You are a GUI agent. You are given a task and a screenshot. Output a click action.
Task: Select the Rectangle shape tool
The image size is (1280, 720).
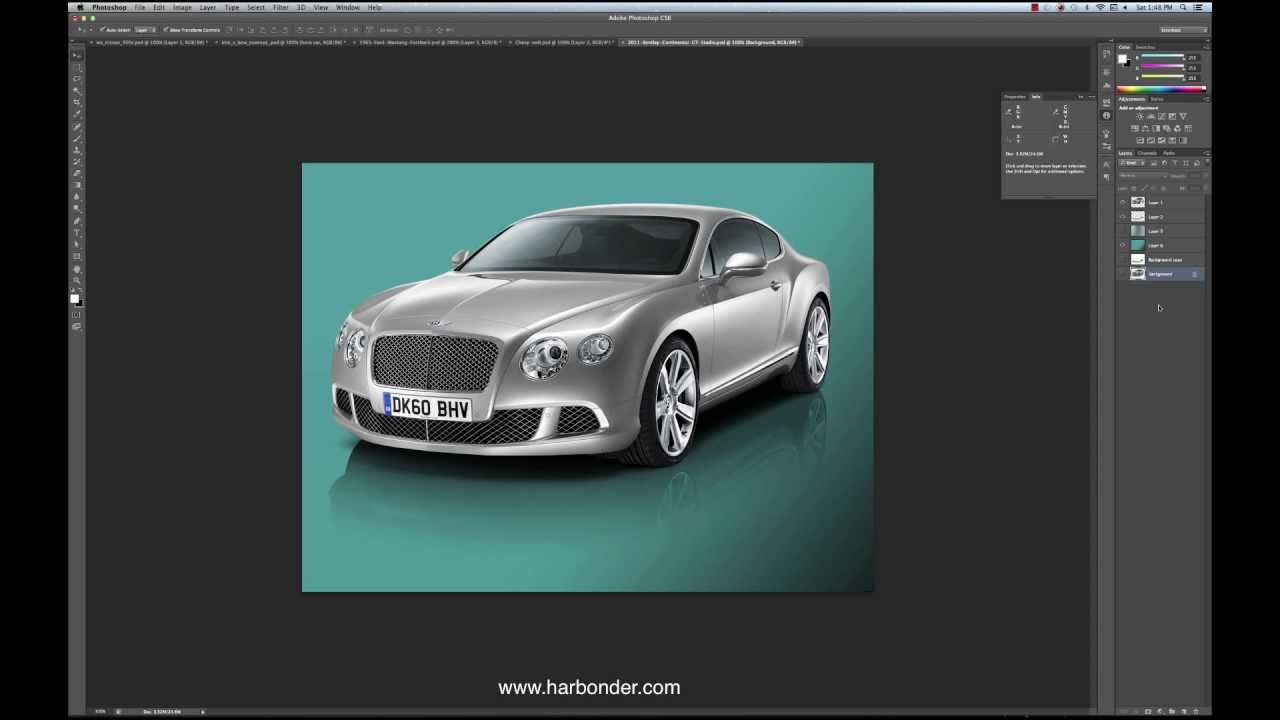(x=77, y=257)
